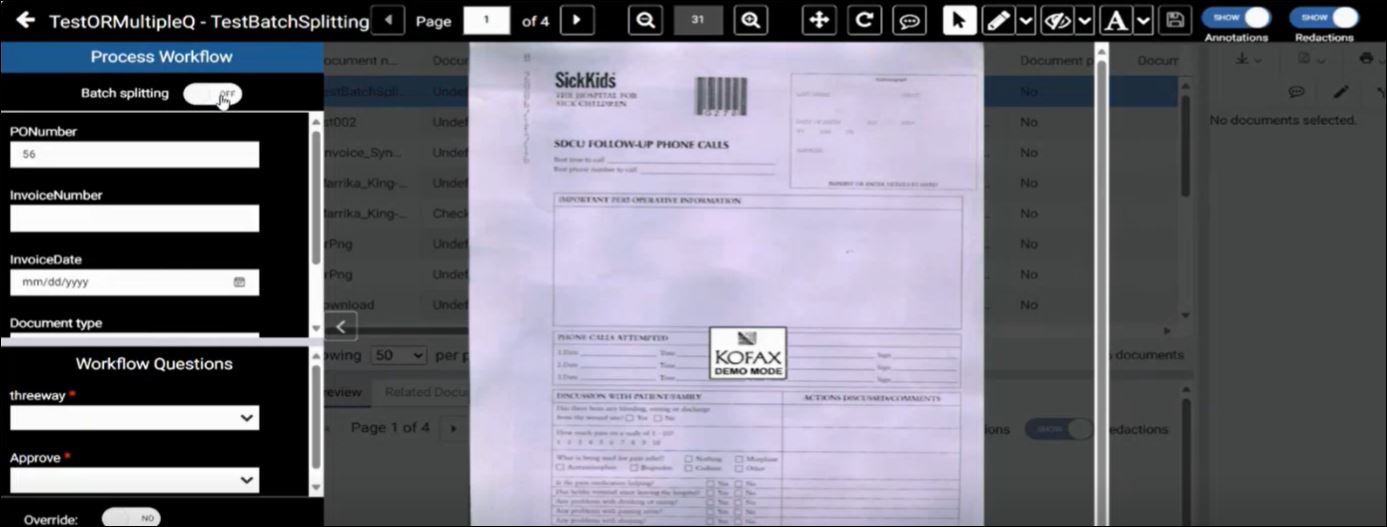
Task: Click the zoom percentage field showing 31
Action: click(x=698, y=20)
